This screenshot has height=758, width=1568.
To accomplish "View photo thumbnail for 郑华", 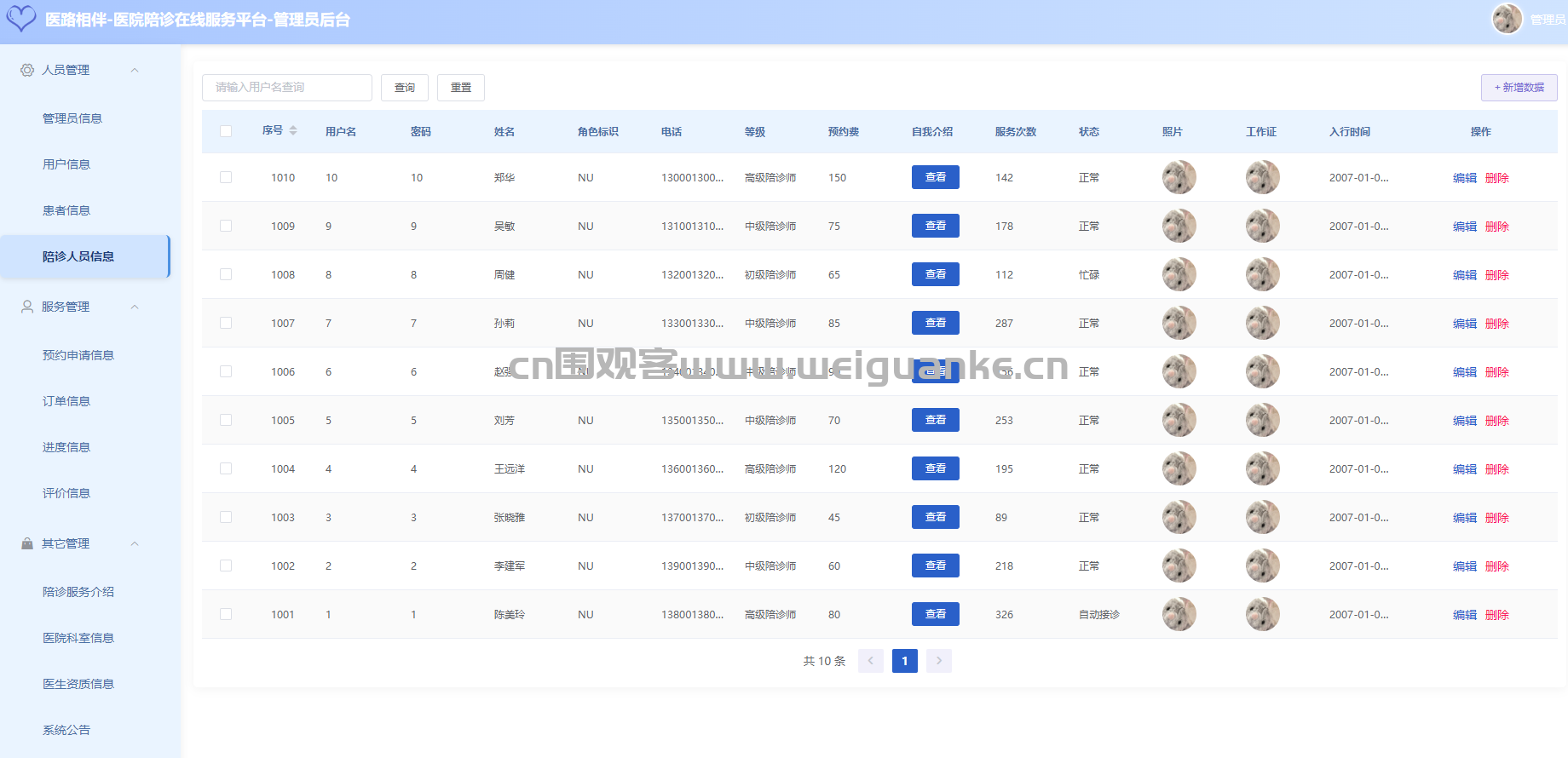I will (1179, 177).
